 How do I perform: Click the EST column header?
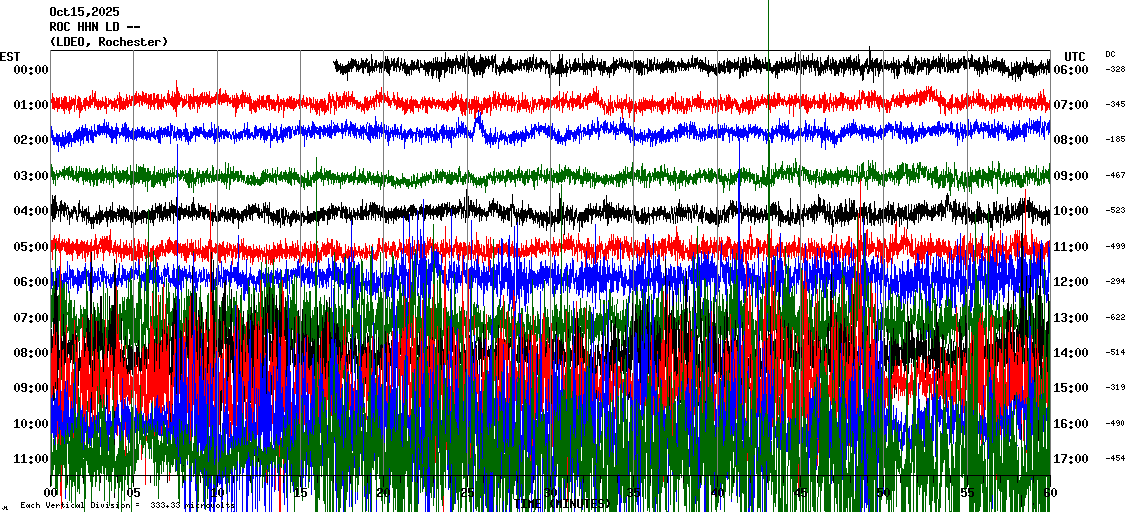point(10,55)
